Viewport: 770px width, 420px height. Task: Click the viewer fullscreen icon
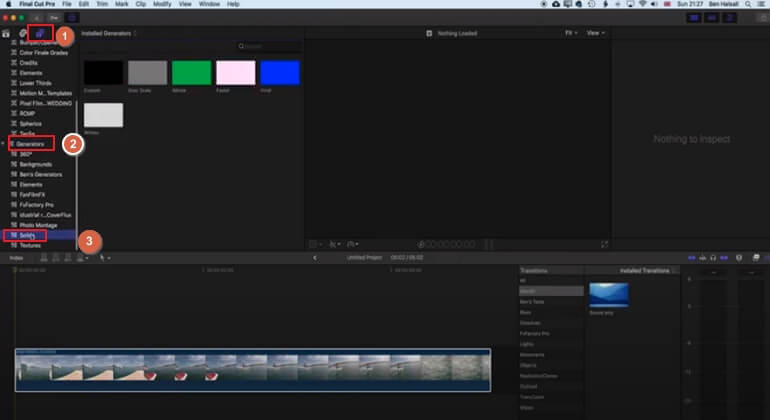(605, 244)
